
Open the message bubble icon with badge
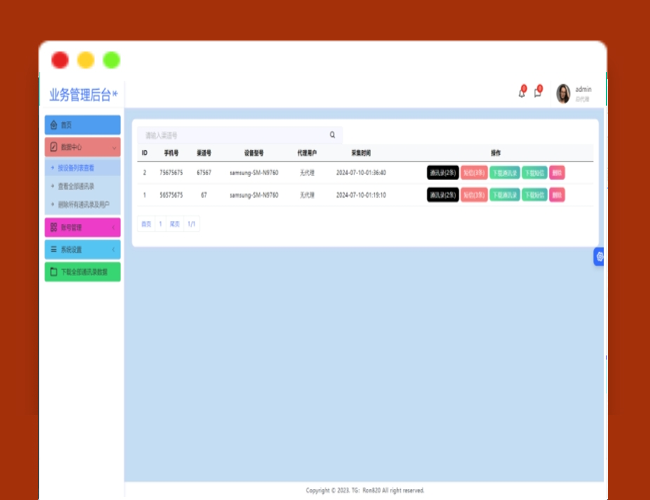click(x=538, y=92)
